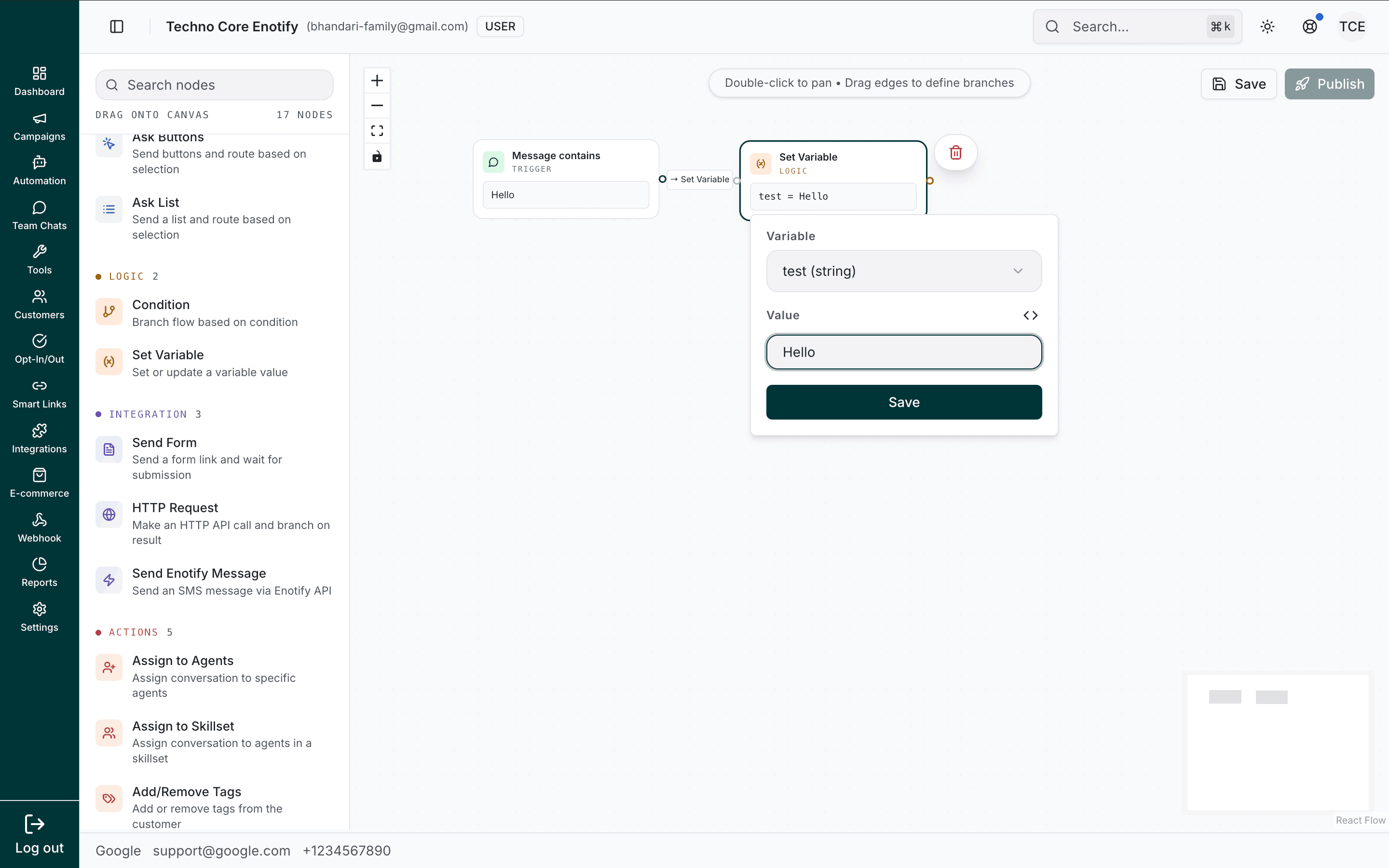Save the Set Variable configuration
The image size is (1389, 868).
904,402
